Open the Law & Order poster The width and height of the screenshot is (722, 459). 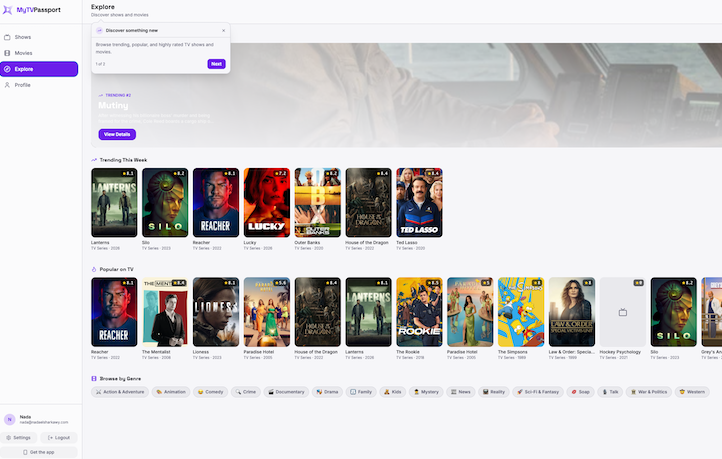572,312
